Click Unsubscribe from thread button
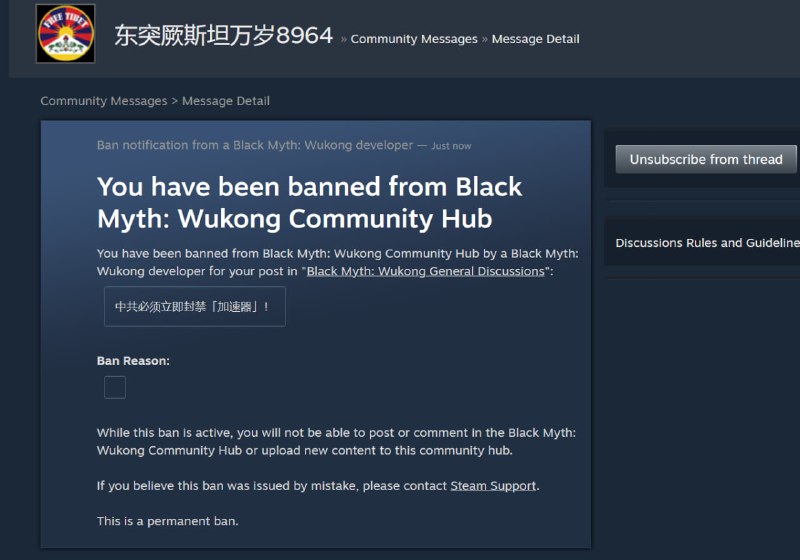 point(706,159)
